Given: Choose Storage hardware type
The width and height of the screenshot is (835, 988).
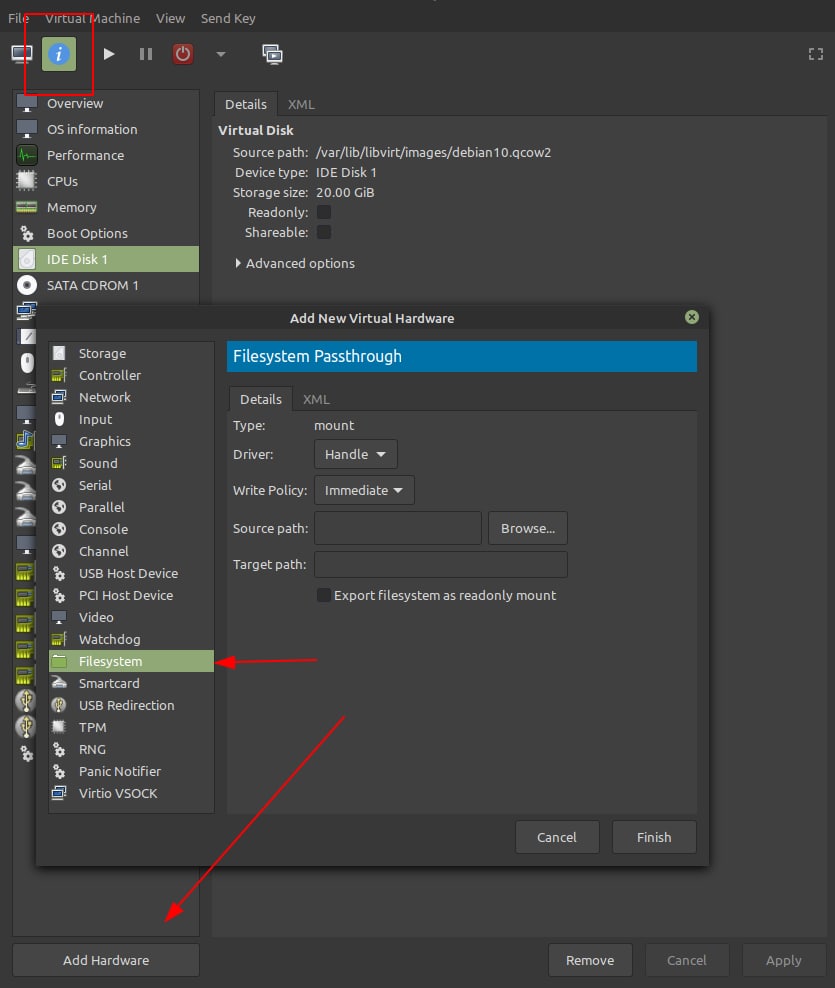Looking at the screenshot, I should (132, 353).
